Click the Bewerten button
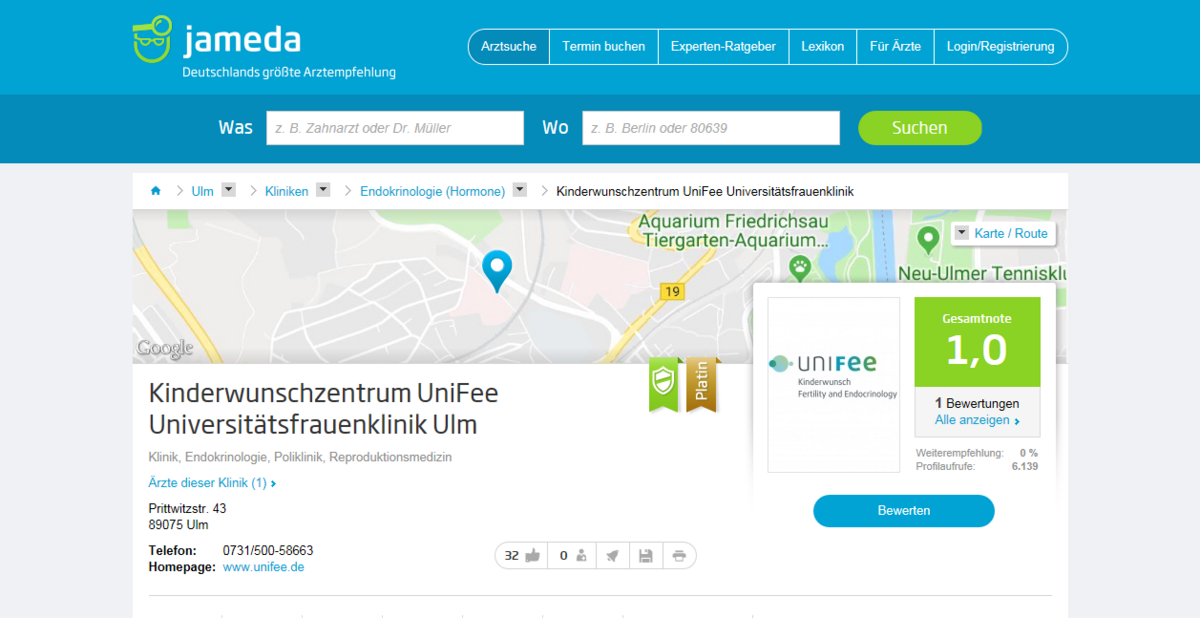This screenshot has width=1200, height=618. coord(903,510)
